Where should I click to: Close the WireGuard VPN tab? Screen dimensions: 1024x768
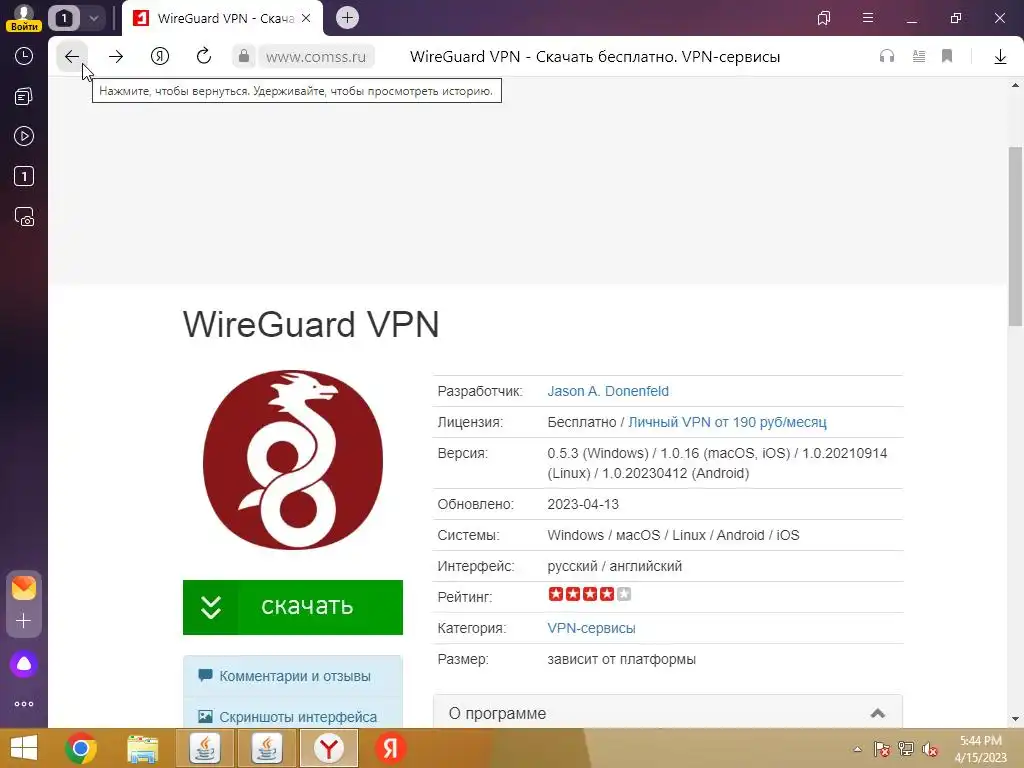pyautogui.click(x=306, y=18)
